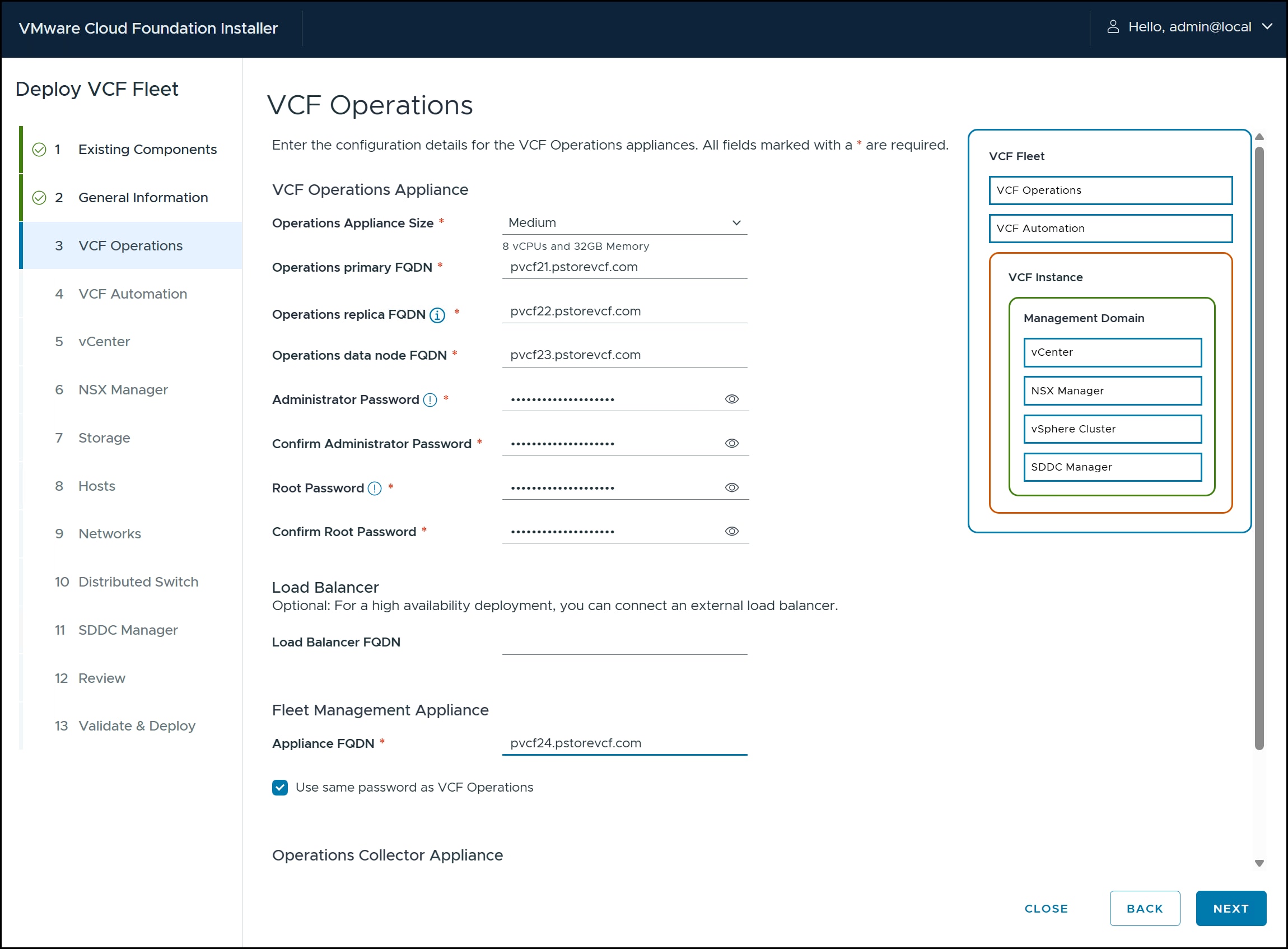
Task: Go to step 2 General Information
Action: click(132, 198)
